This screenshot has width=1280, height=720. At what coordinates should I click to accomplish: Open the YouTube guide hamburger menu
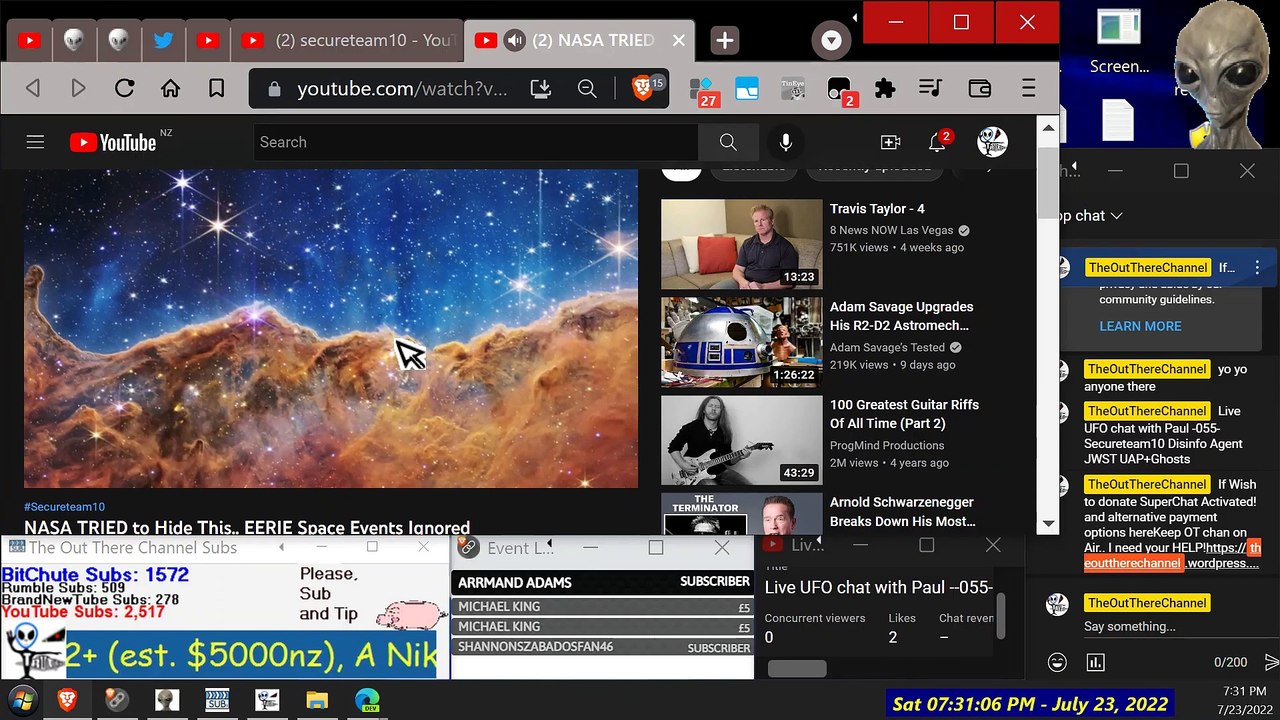[x=35, y=142]
